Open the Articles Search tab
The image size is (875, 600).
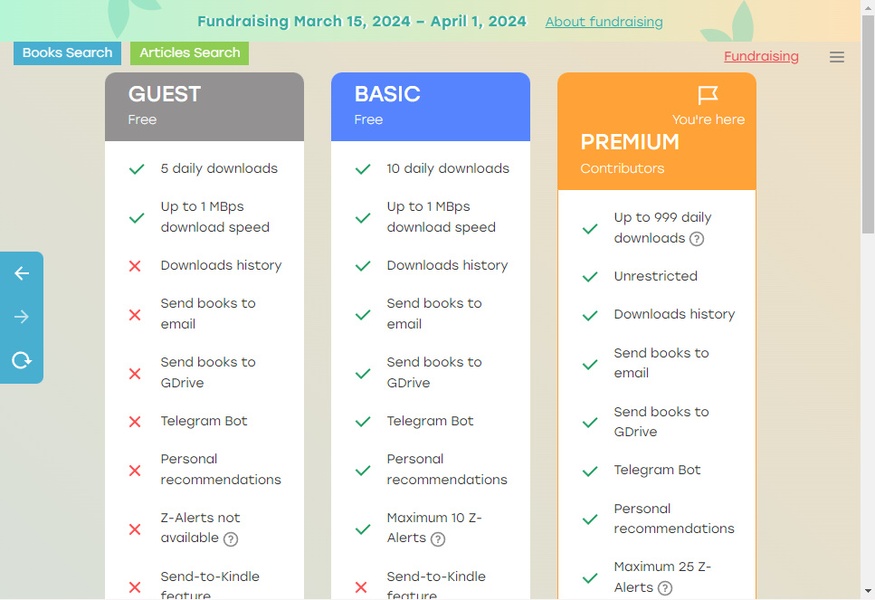click(x=189, y=53)
